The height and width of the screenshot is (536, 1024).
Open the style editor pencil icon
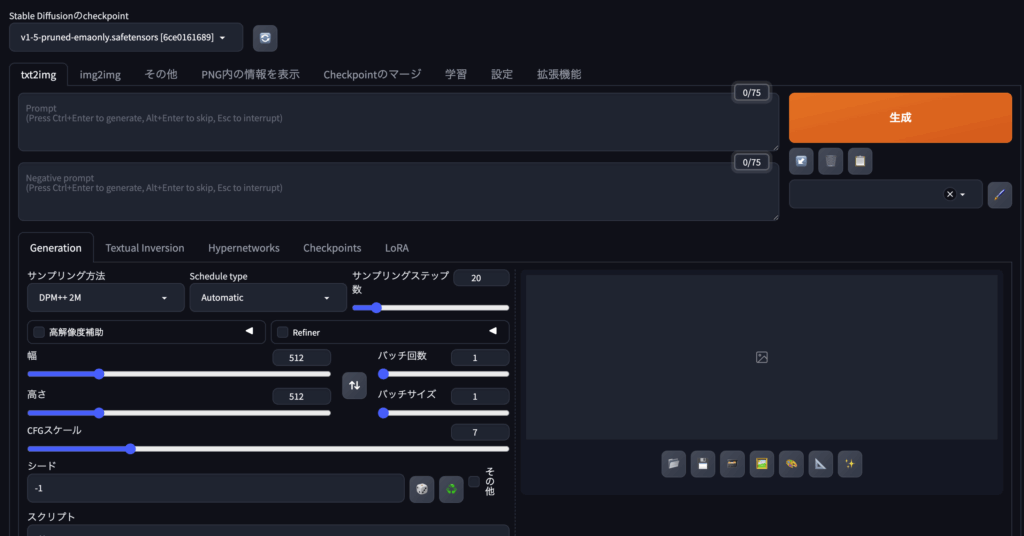[x=1000, y=195]
